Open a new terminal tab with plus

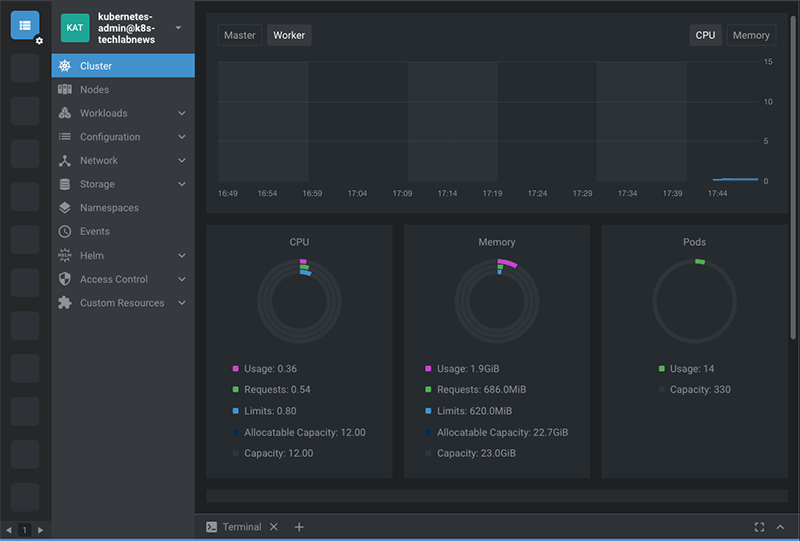(299, 527)
